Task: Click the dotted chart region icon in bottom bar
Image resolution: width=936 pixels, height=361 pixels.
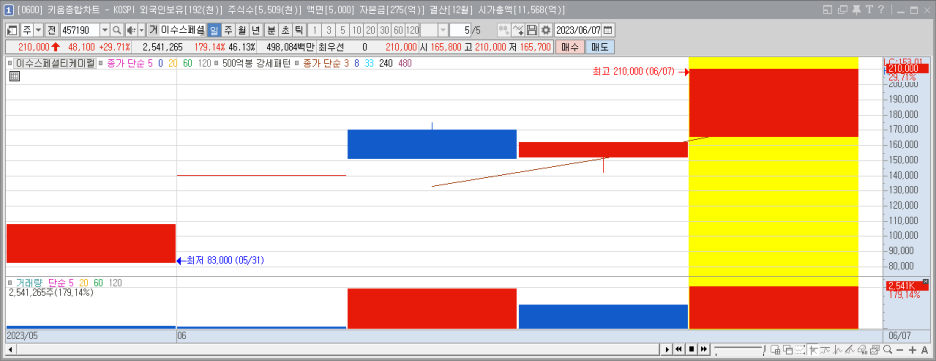Action: (800, 350)
